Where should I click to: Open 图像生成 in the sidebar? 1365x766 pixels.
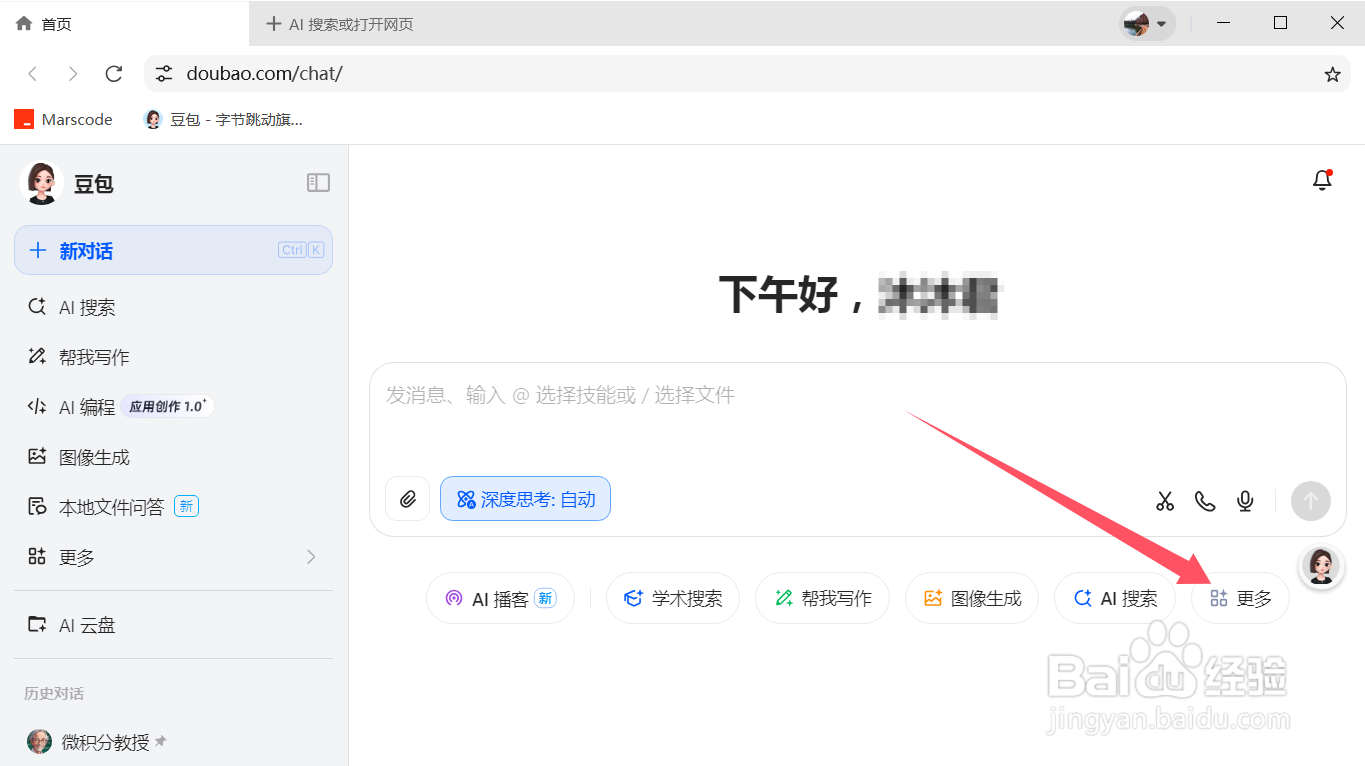coord(173,457)
